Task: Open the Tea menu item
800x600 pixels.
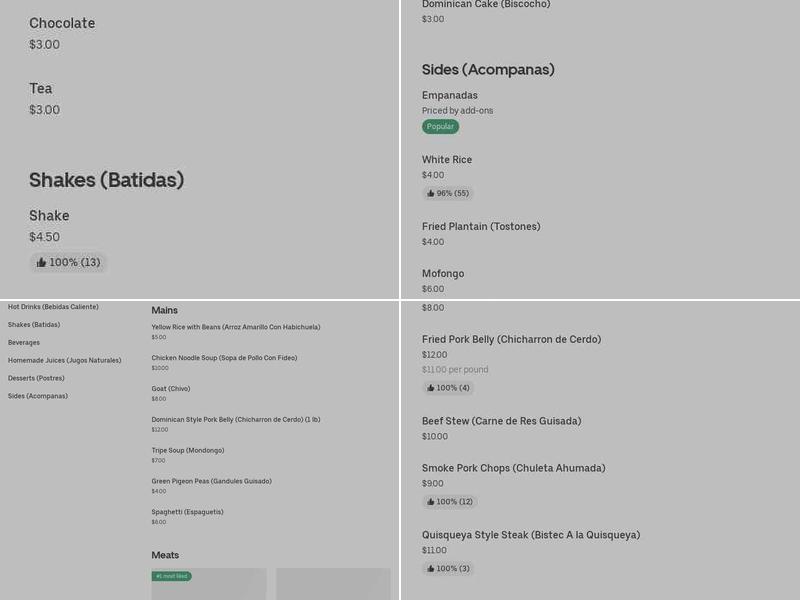Action: tap(41, 89)
